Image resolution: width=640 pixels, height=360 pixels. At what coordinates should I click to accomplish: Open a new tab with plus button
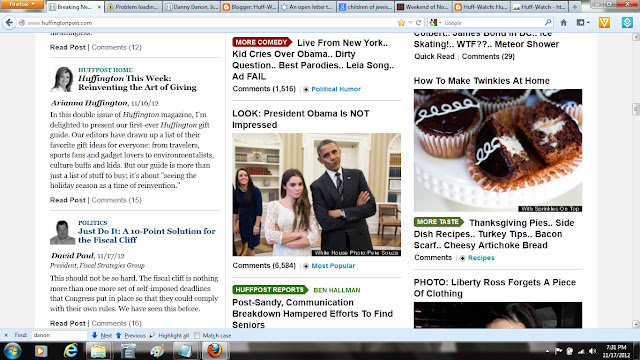point(575,7)
